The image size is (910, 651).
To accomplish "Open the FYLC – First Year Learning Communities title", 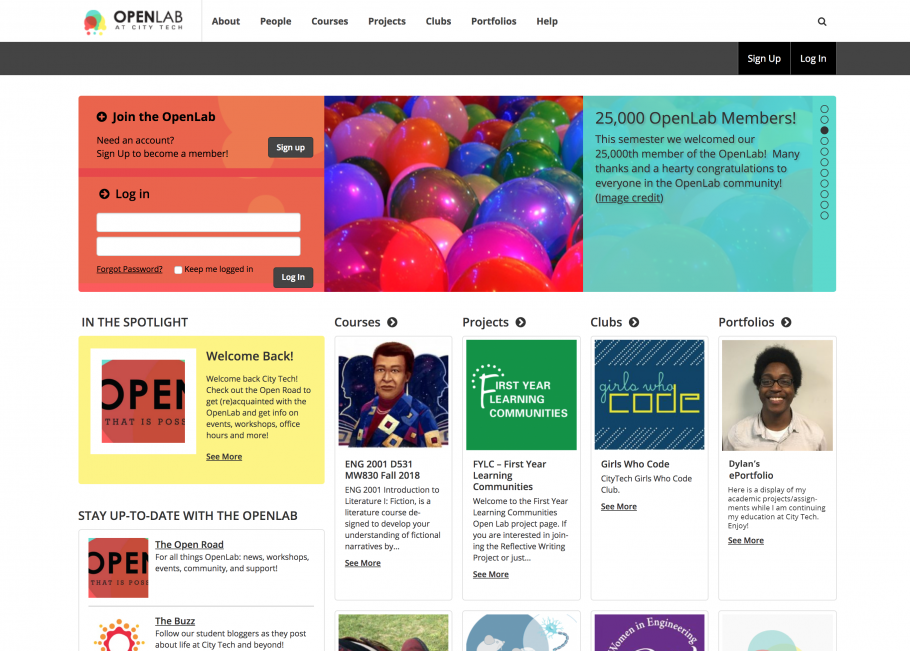I will pyautogui.click(x=510, y=475).
